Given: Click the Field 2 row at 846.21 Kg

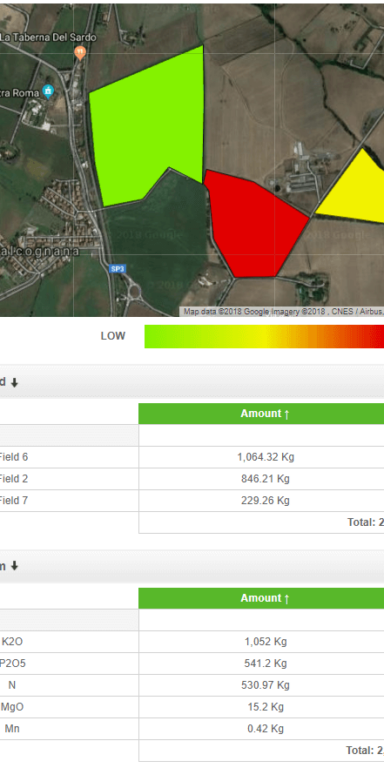Looking at the screenshot, I should [192, 479].
